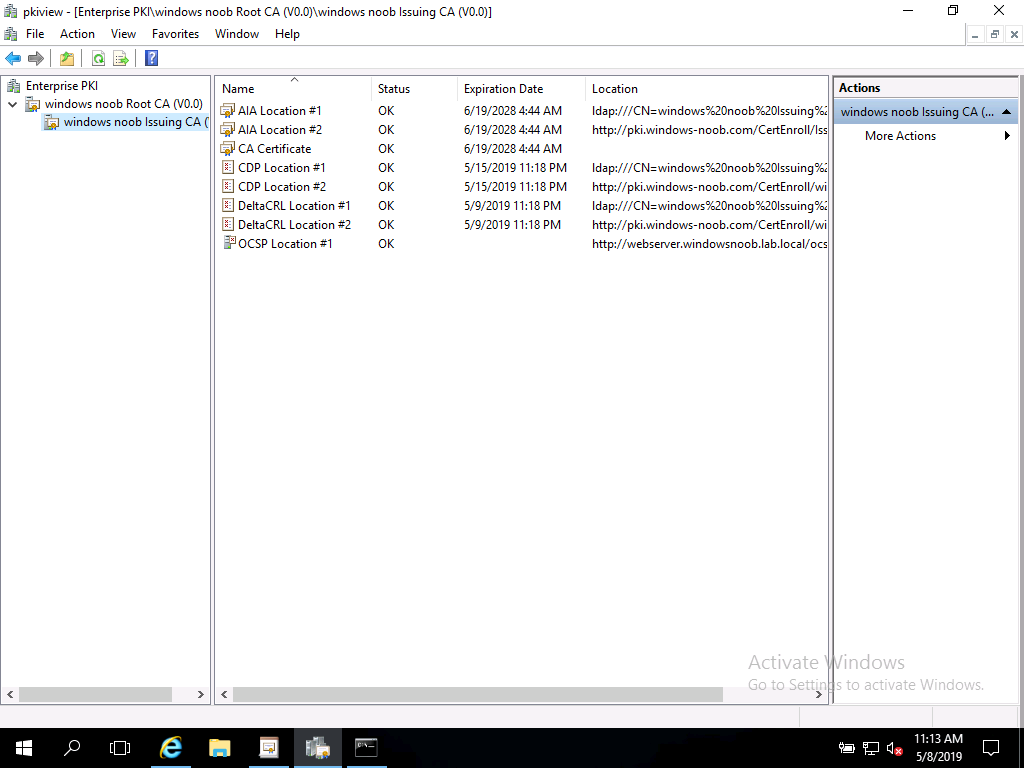Viewport: 1024px width, 768px height.
Task: Select the OCSP Location #1 row name
Action: [285, 244]
